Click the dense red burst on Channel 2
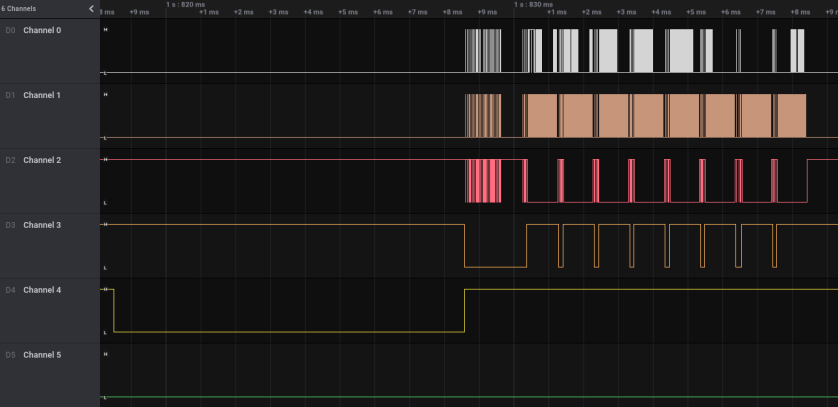 (x=483, y=181)
